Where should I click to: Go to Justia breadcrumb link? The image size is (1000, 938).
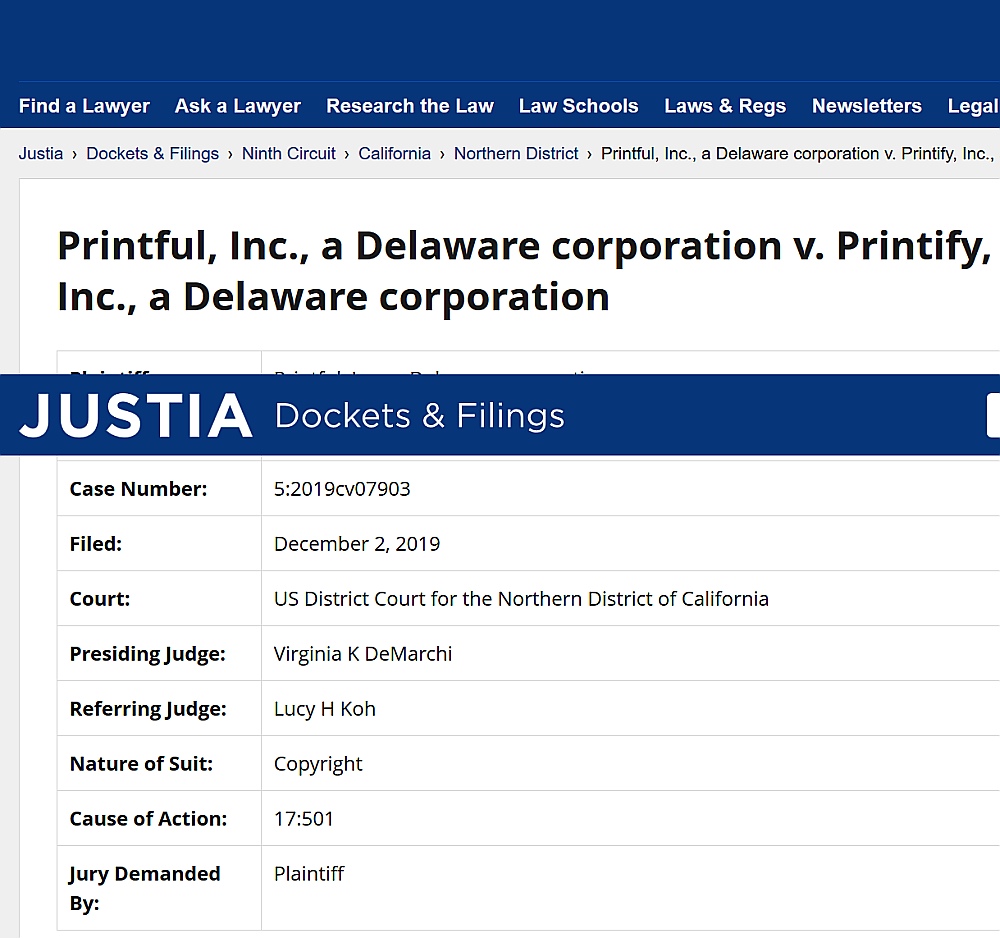41,154
